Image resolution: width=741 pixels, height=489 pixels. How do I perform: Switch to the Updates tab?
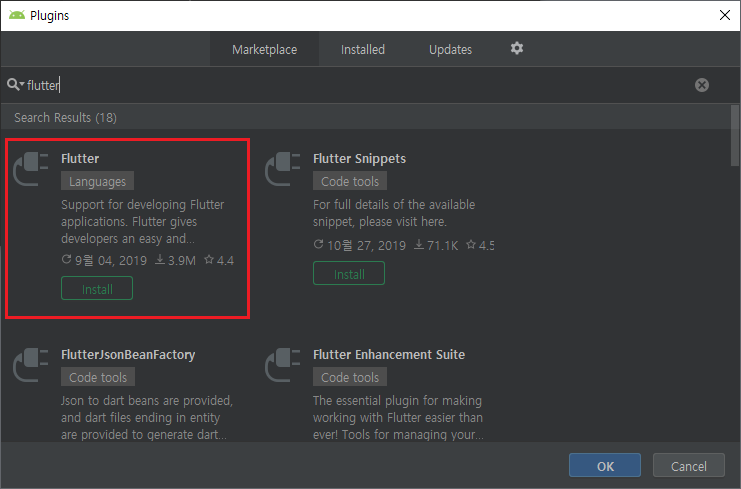450,50
